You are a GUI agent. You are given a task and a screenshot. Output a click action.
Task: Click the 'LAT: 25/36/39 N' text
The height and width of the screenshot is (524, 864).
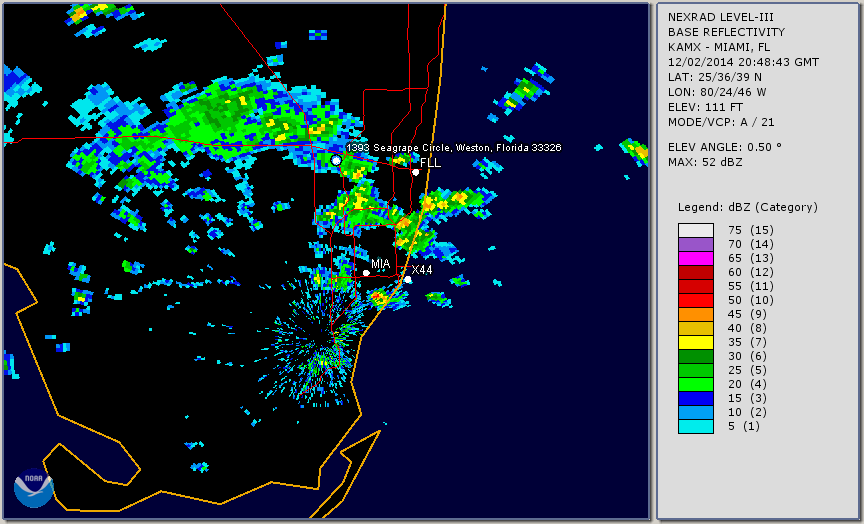click(715, 77)
